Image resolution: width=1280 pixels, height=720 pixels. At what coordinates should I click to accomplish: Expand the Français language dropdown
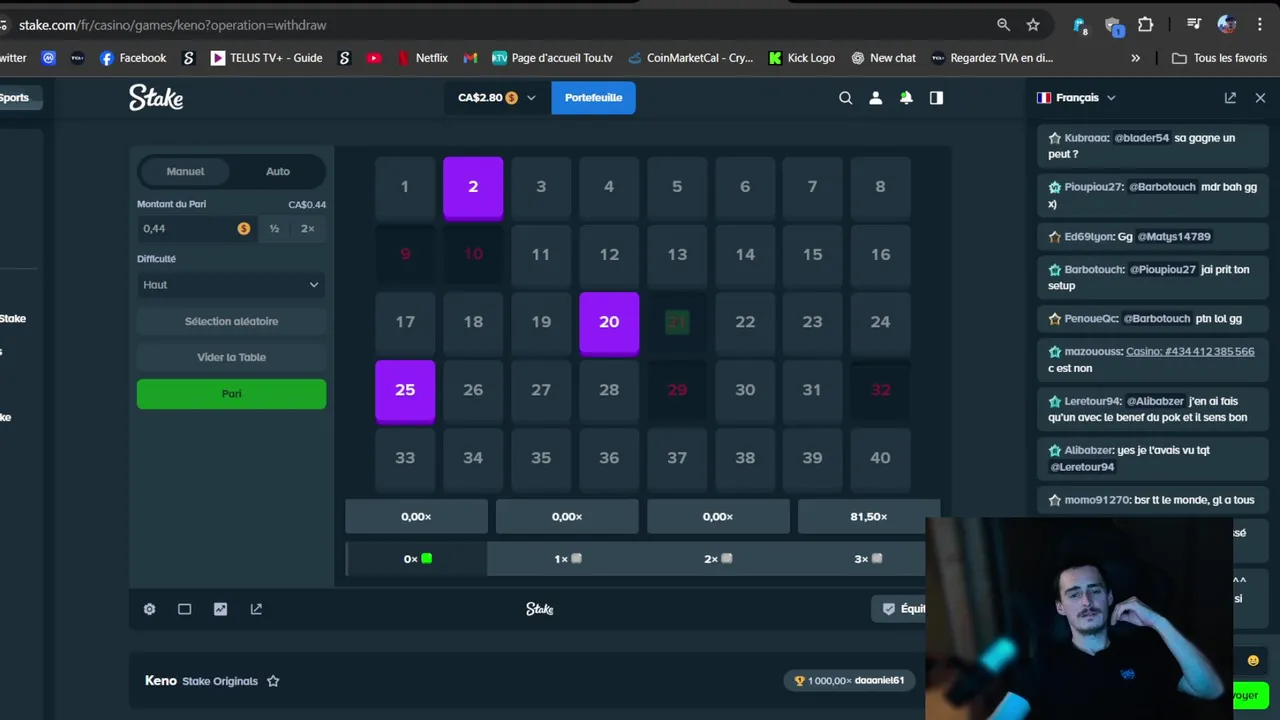(x=1076, y=97)
